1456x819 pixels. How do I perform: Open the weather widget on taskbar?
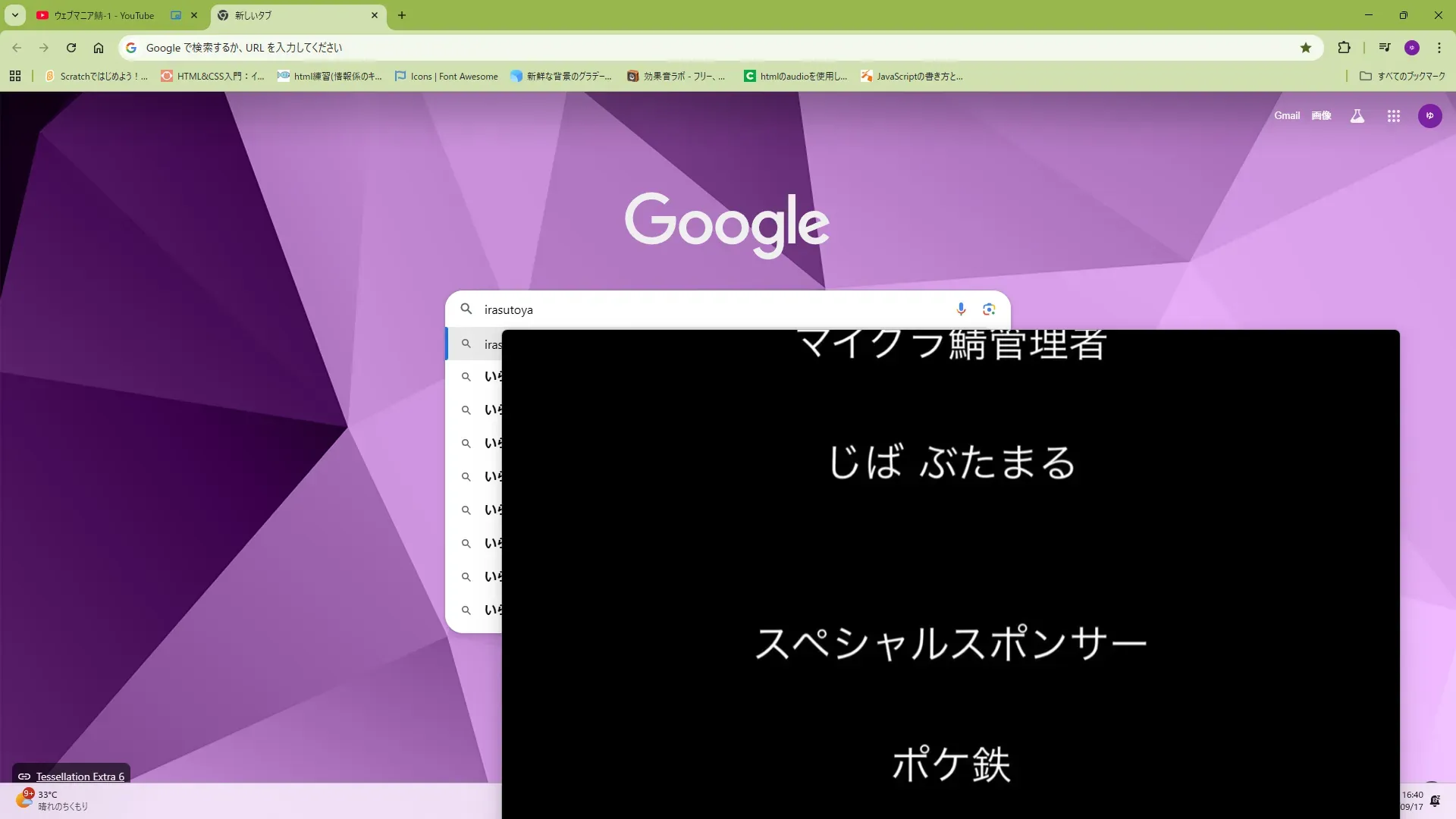point(52,800)
